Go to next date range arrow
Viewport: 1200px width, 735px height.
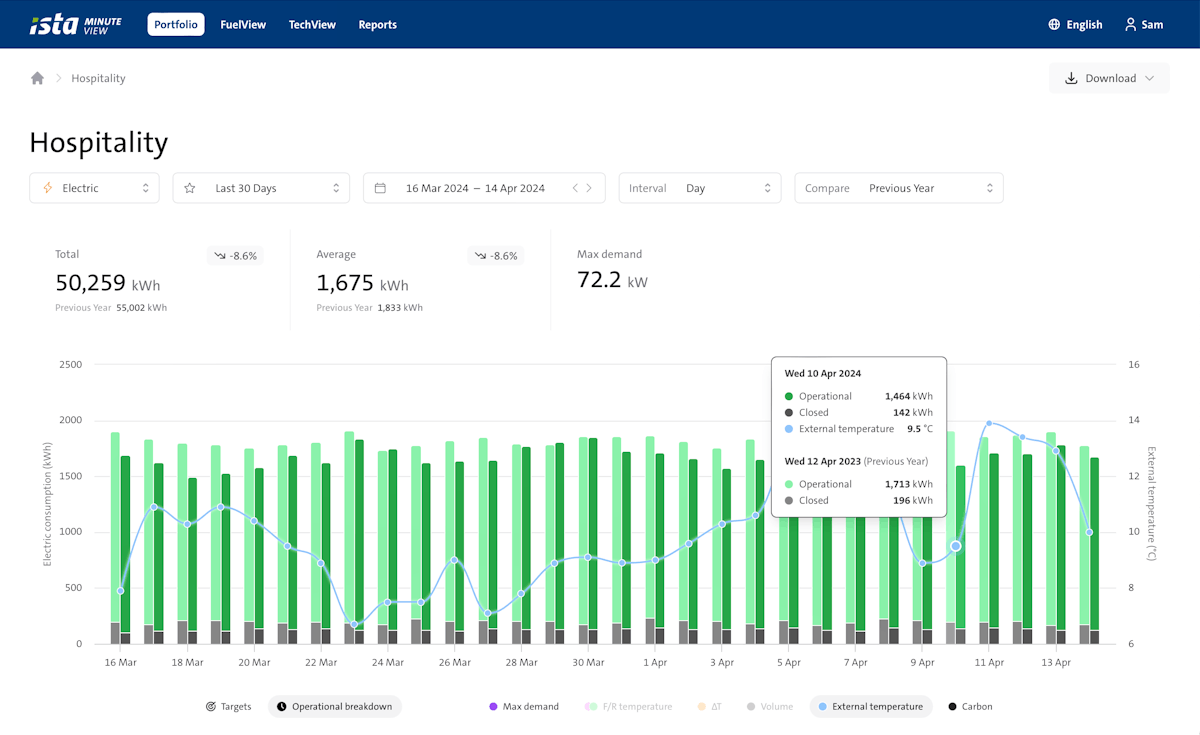[x=589, y=188]
